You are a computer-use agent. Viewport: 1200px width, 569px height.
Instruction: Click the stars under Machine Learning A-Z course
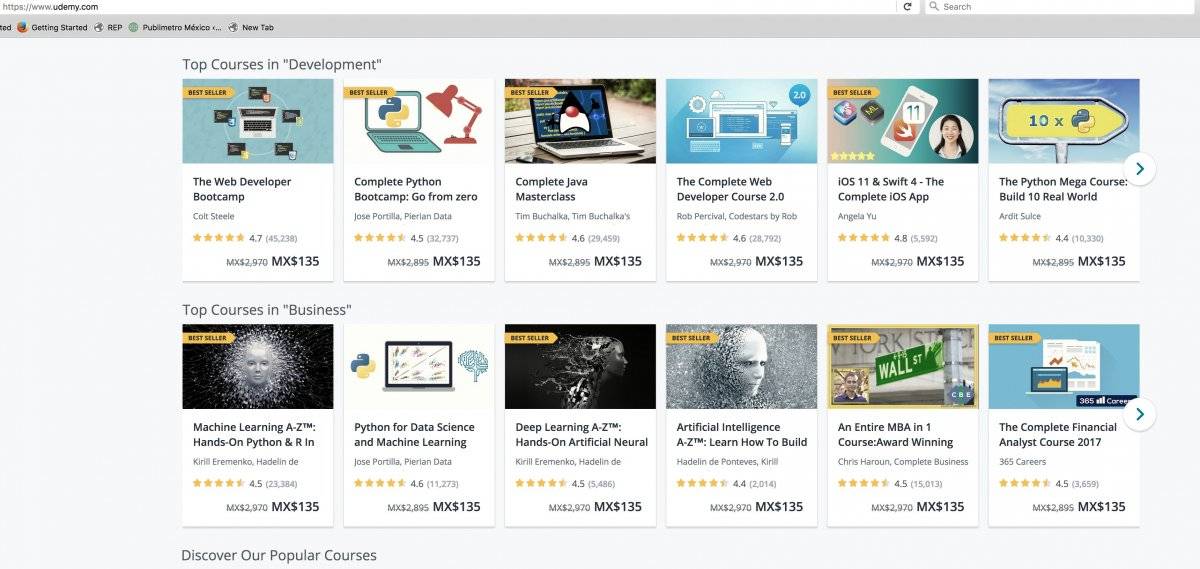(x=218, y=483)
